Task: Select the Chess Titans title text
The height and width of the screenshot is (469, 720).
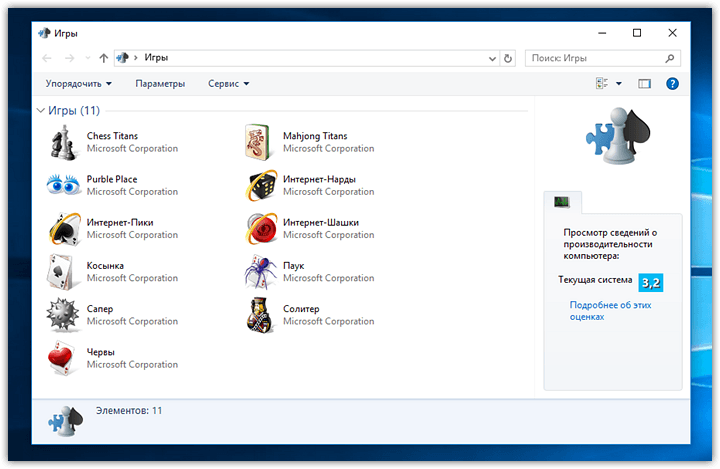Action: 112,136
